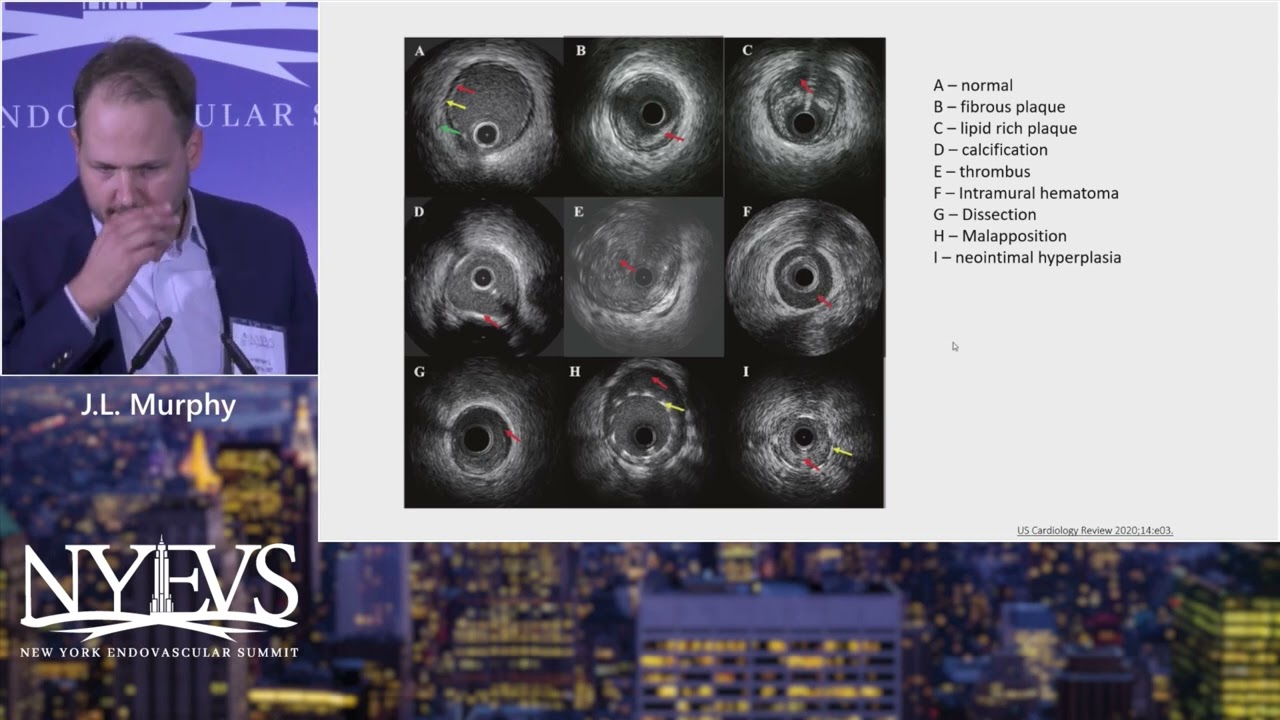Click the 'C – lipid rich plaque' text

click(1005, 128)
